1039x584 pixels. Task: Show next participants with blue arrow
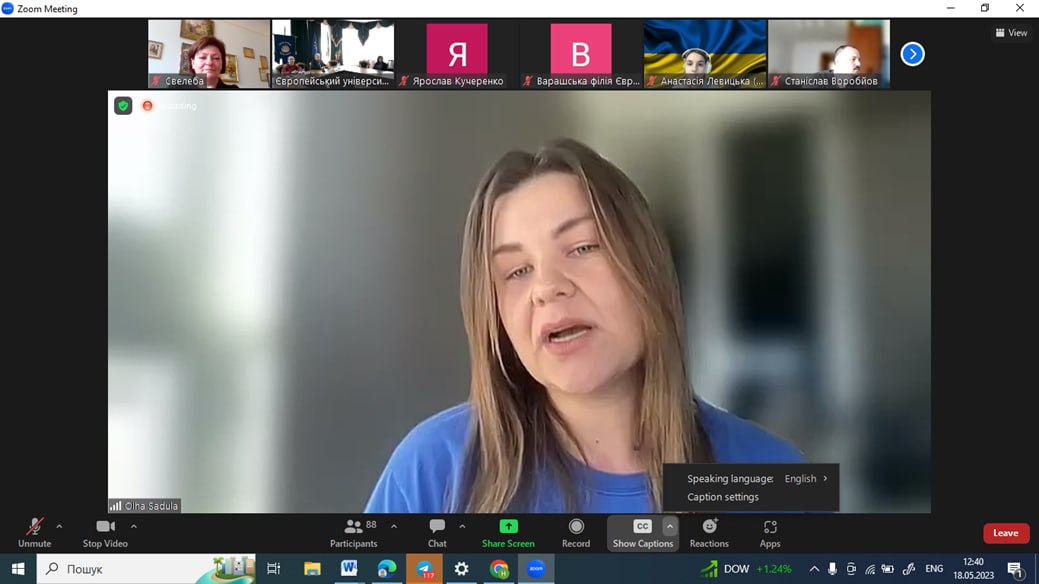tap(912, 54)
